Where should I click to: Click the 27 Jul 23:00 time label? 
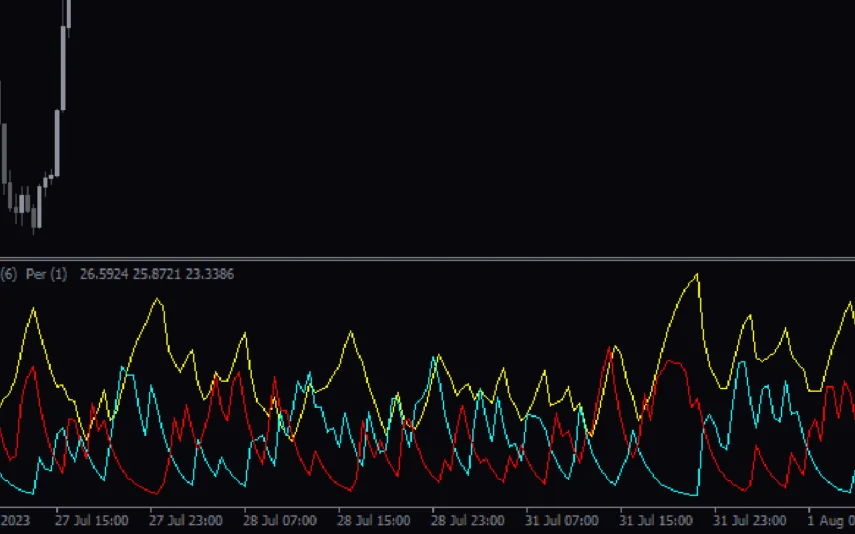tap(185, 521)
